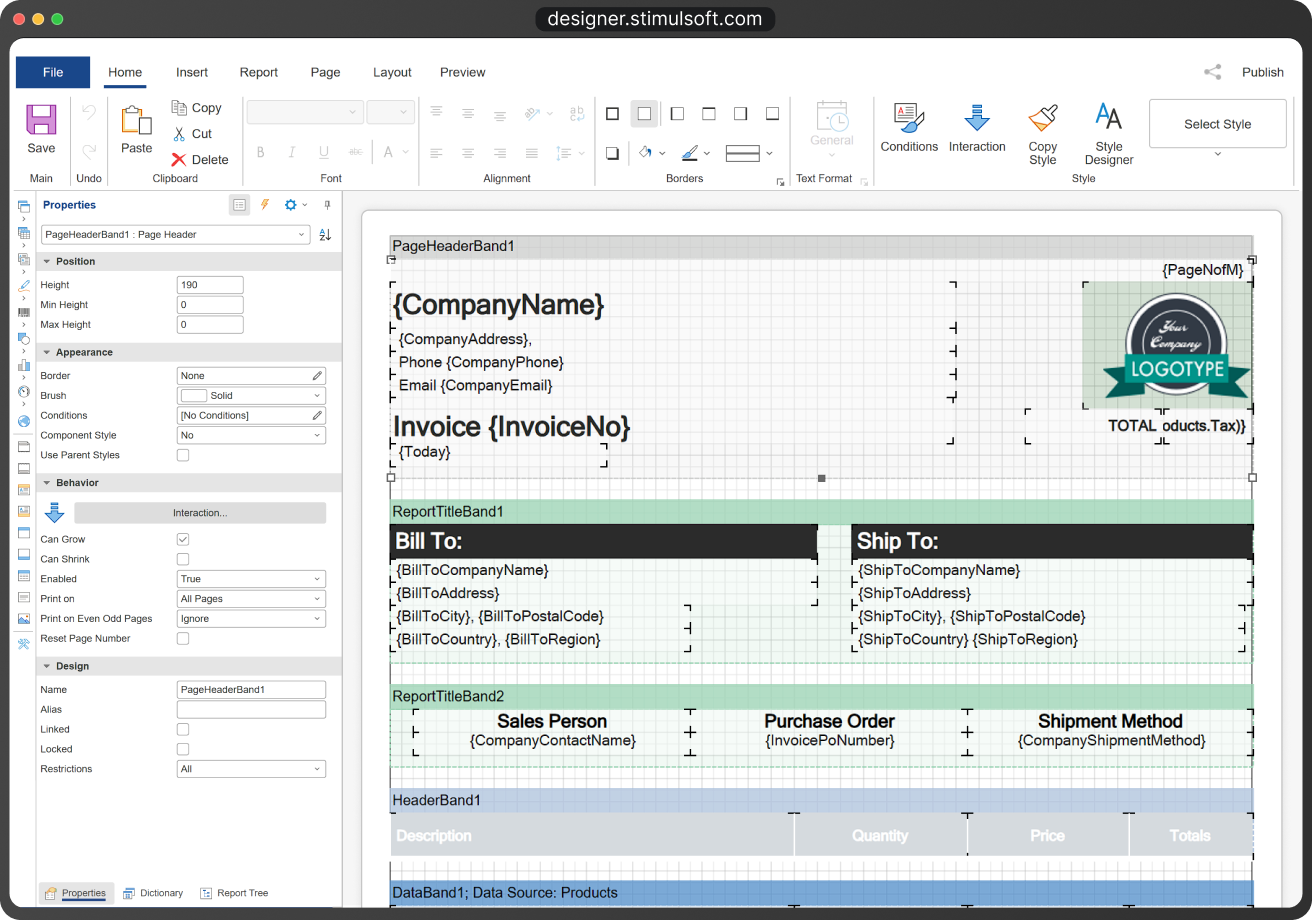Image resolution: width=1312 pixels, height=920 pixels.
Task: Show events tab with lightning bolt icon
Action: [265, 205]
